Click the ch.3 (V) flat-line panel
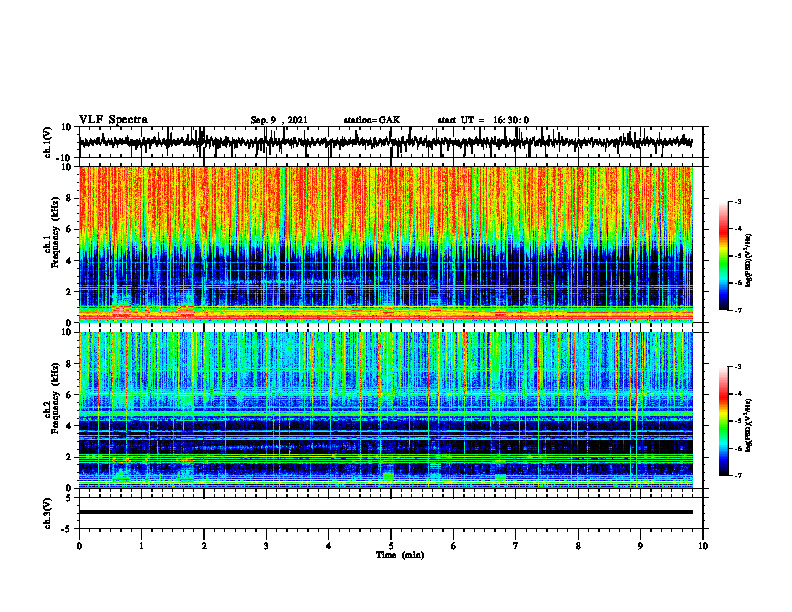The image size is (792, 612). coord(391,513)
